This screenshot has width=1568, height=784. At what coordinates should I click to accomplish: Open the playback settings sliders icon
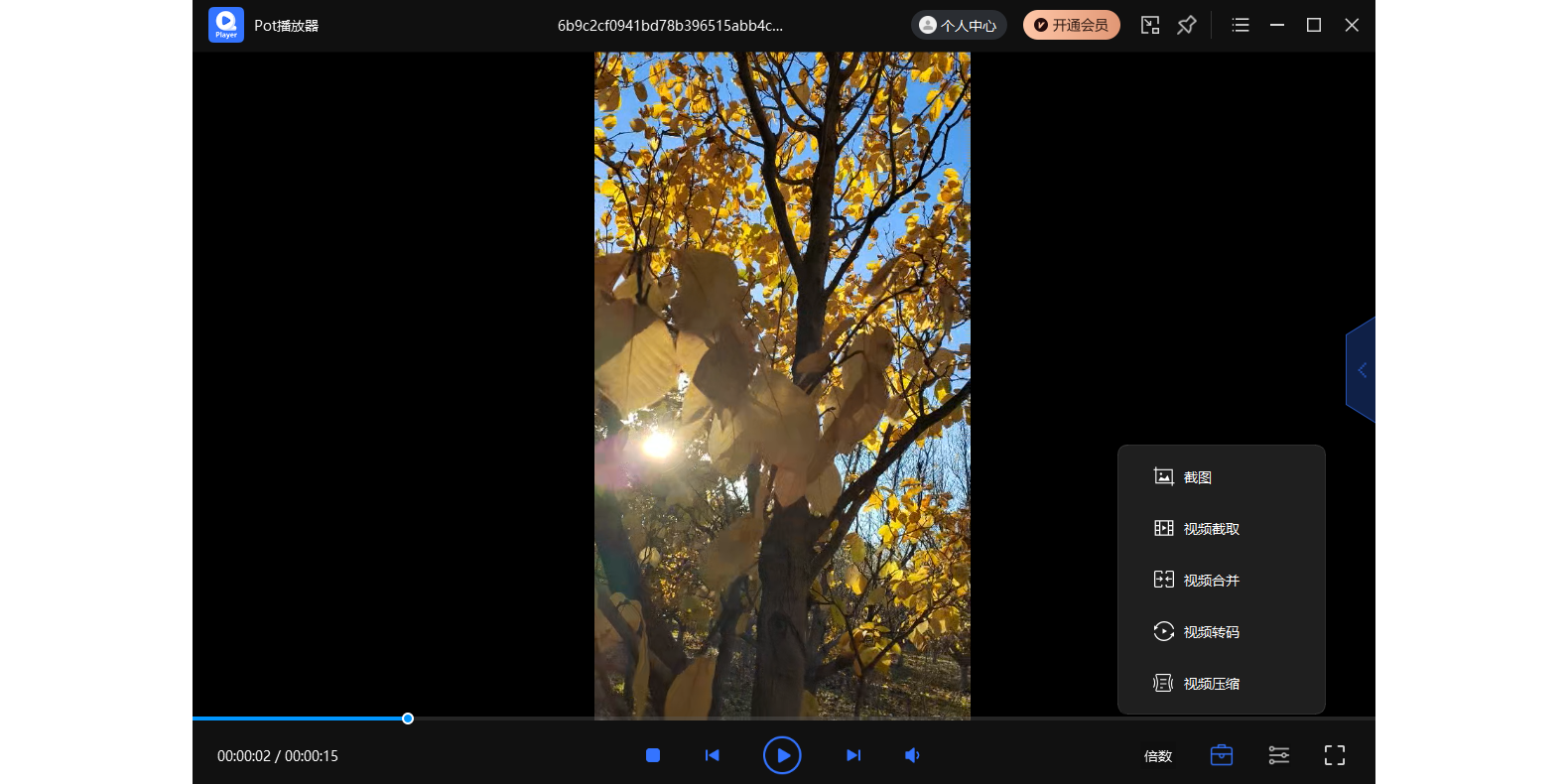[x=1279, y=755]
